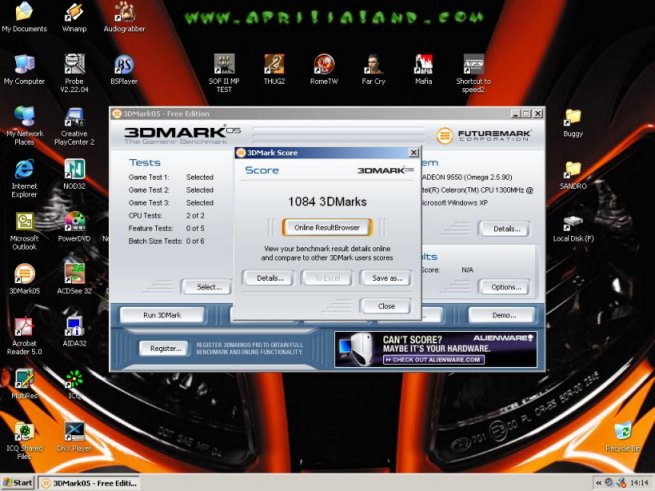
Task: Open the Recycle Bin
Action: pos(623,432)
